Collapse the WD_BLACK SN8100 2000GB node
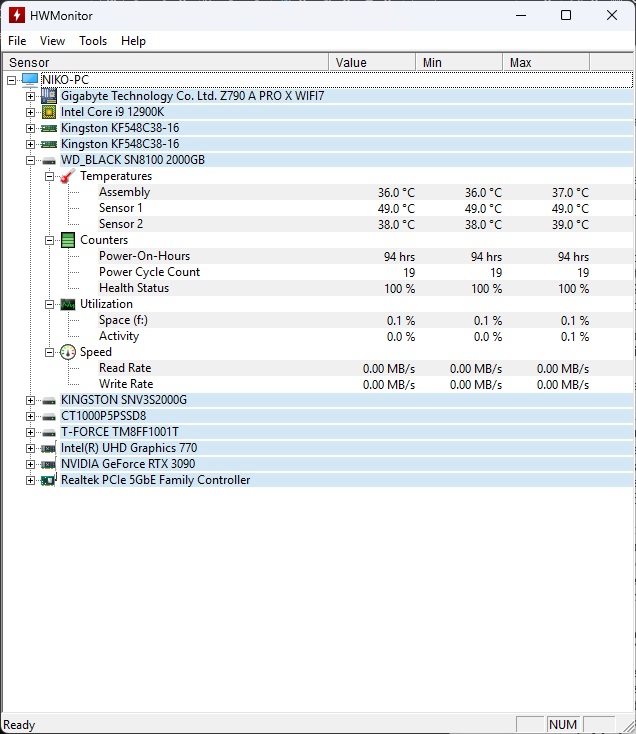Image resolution: width=636 pixels, height=734 pixels. (x=30, y=161)
